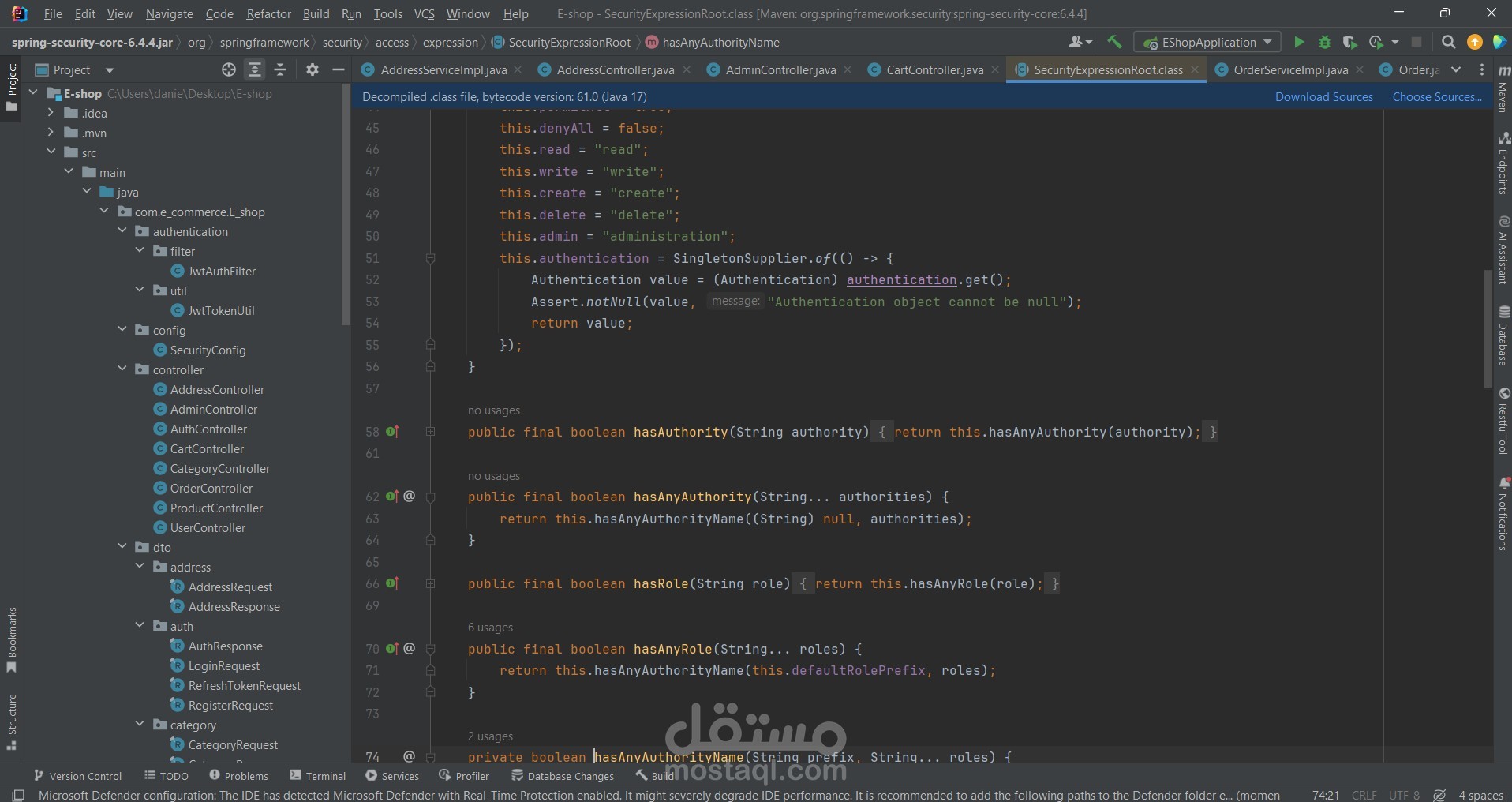Switch to OrderServiceImpl.java tab
This screenshot has width=1512, height=802.
[1289, 70]
